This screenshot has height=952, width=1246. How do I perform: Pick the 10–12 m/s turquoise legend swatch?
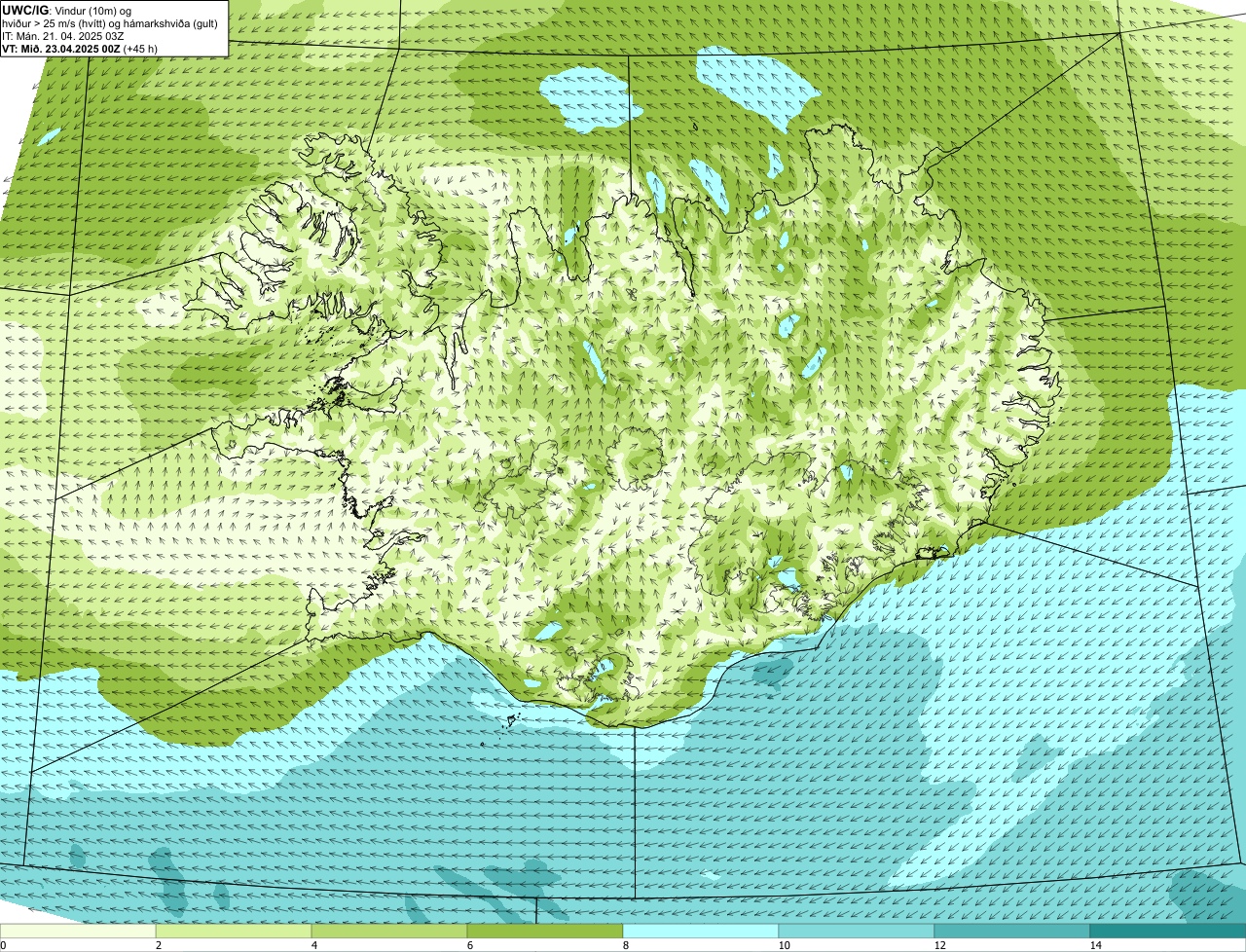(x=857, y=932)
